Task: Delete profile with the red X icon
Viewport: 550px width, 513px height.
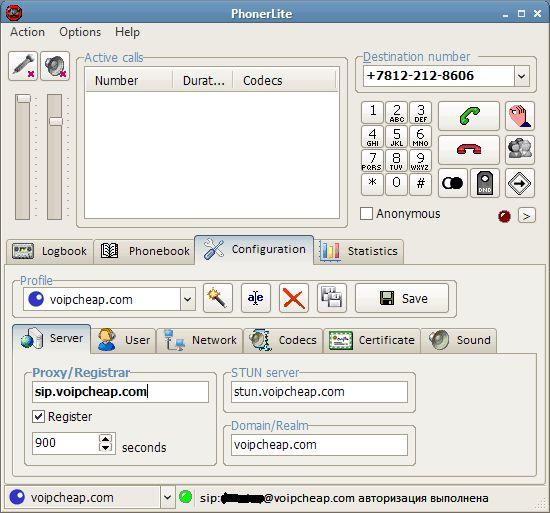Action: pos(294,298)
